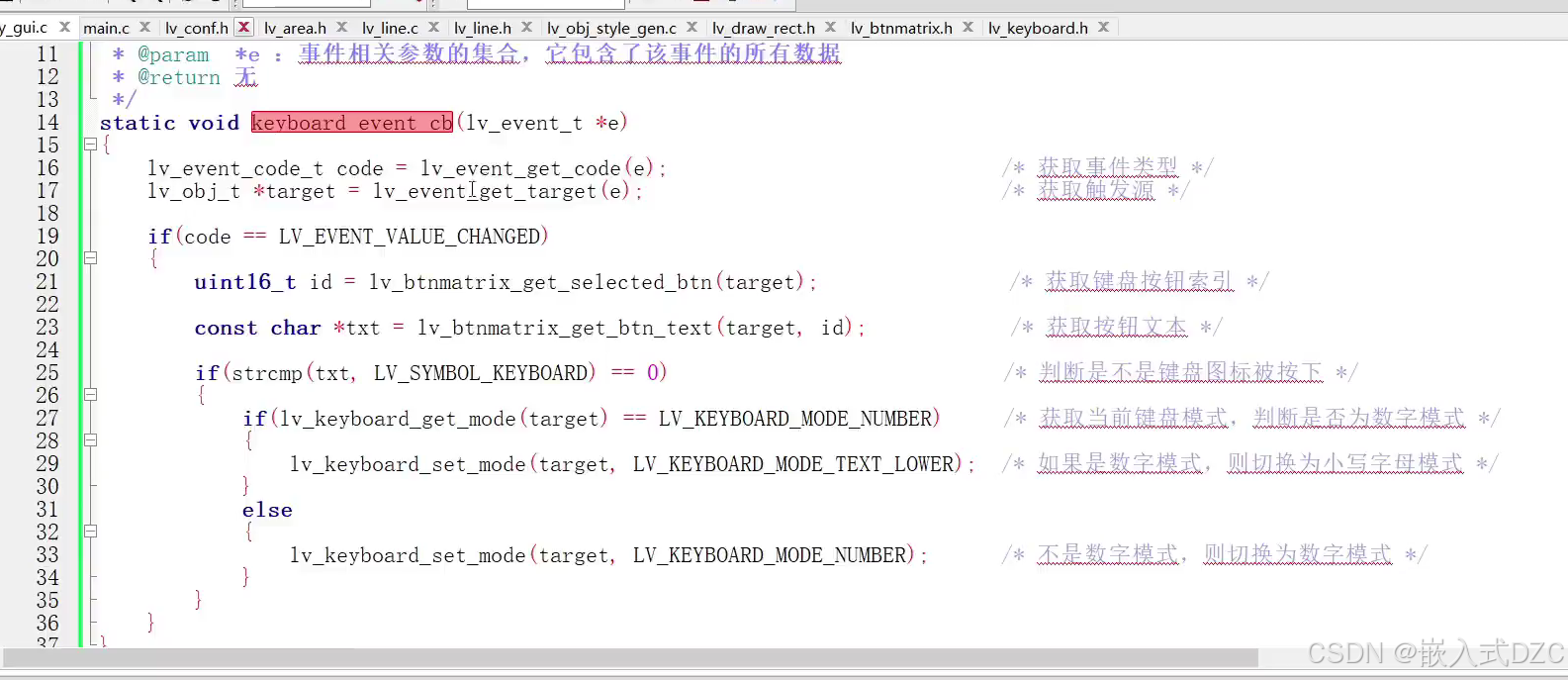This screenshot has height=680, width=1568.
Task: Close the lv_conf.h tab with red X
Action: coord(243,28)
